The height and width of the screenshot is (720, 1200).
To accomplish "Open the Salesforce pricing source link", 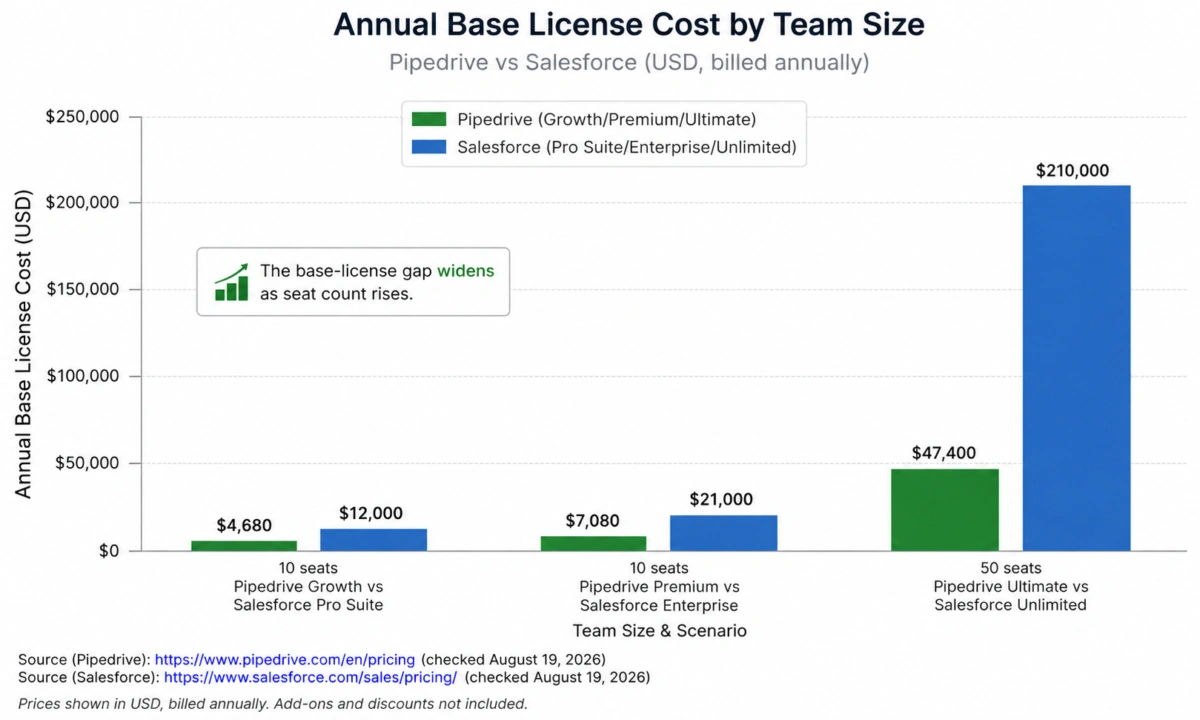I will [310, 678].
